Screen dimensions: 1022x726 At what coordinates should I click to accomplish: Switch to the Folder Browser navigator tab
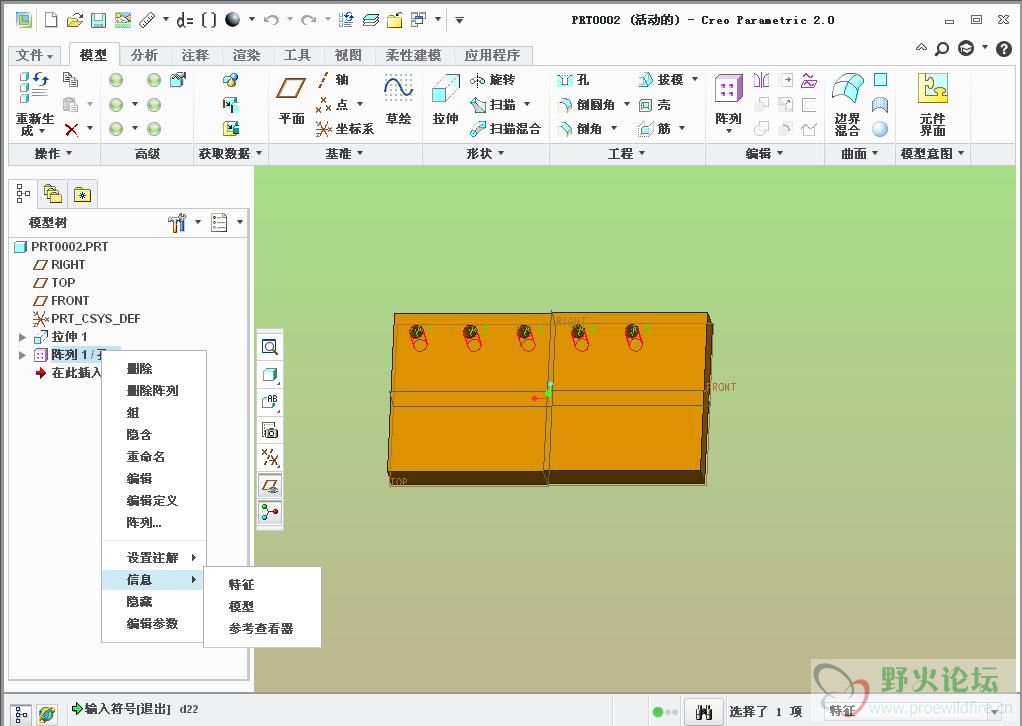pos(52,194)
